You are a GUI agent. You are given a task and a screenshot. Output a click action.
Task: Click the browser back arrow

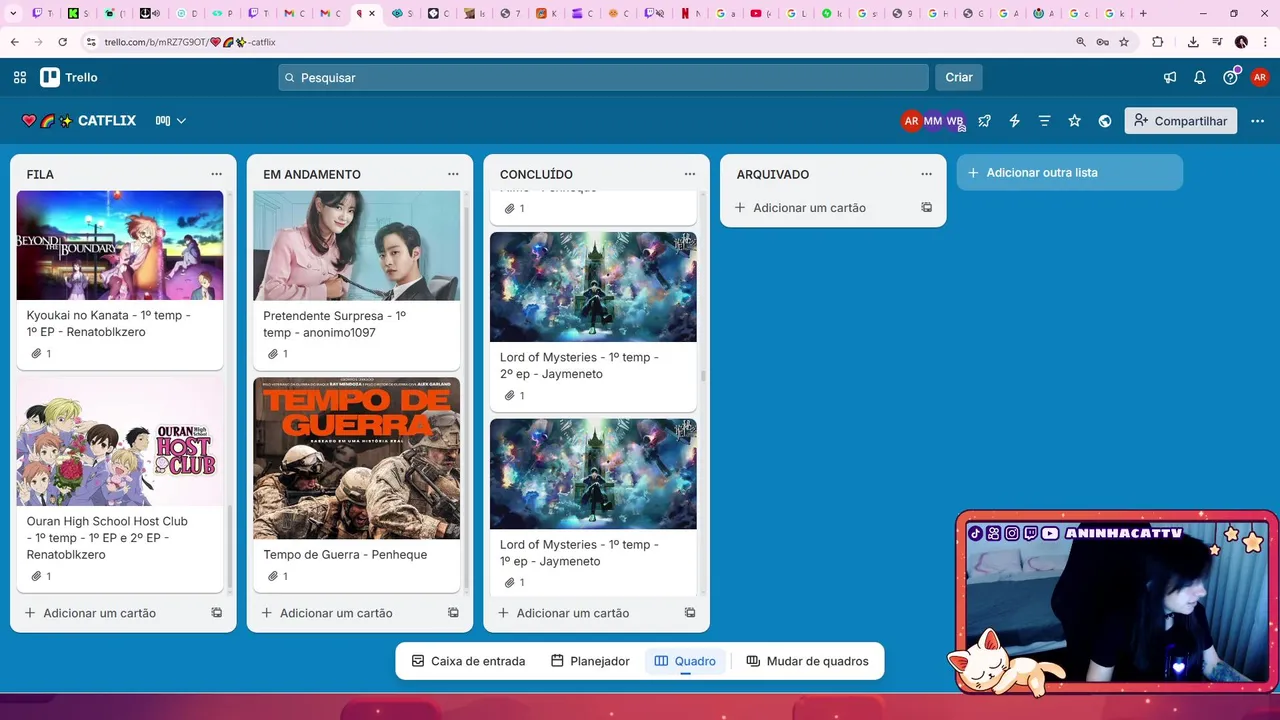(x=14, y=42)
